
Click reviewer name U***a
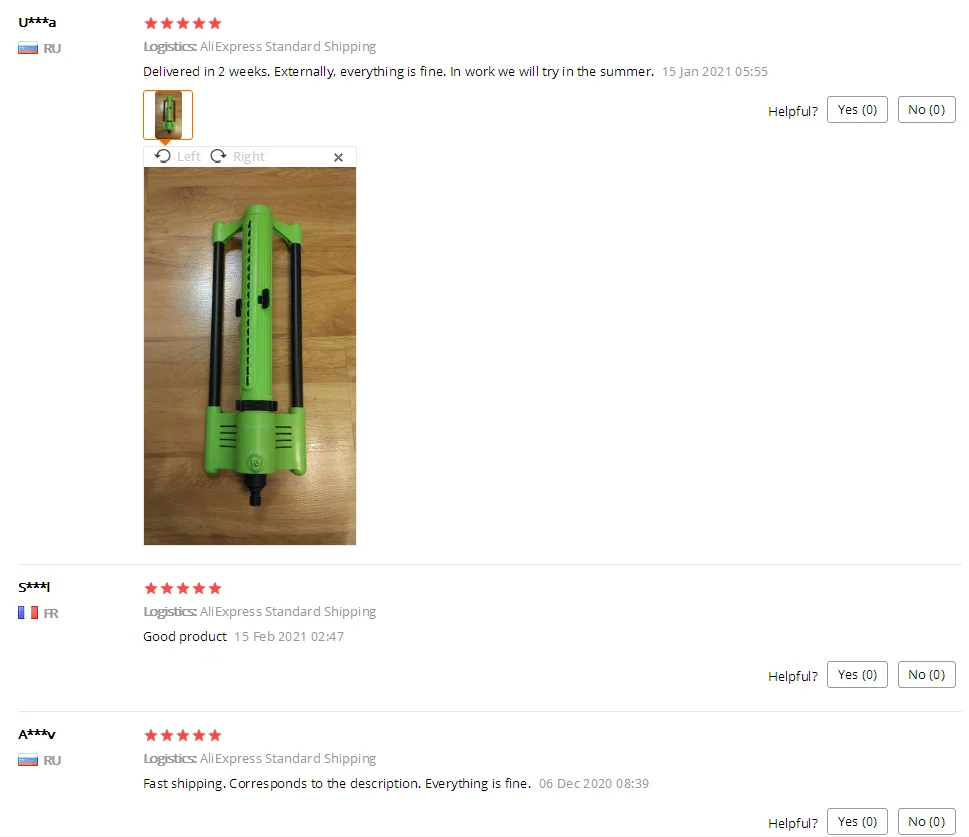pyautogui.click(x=37, y=23)
